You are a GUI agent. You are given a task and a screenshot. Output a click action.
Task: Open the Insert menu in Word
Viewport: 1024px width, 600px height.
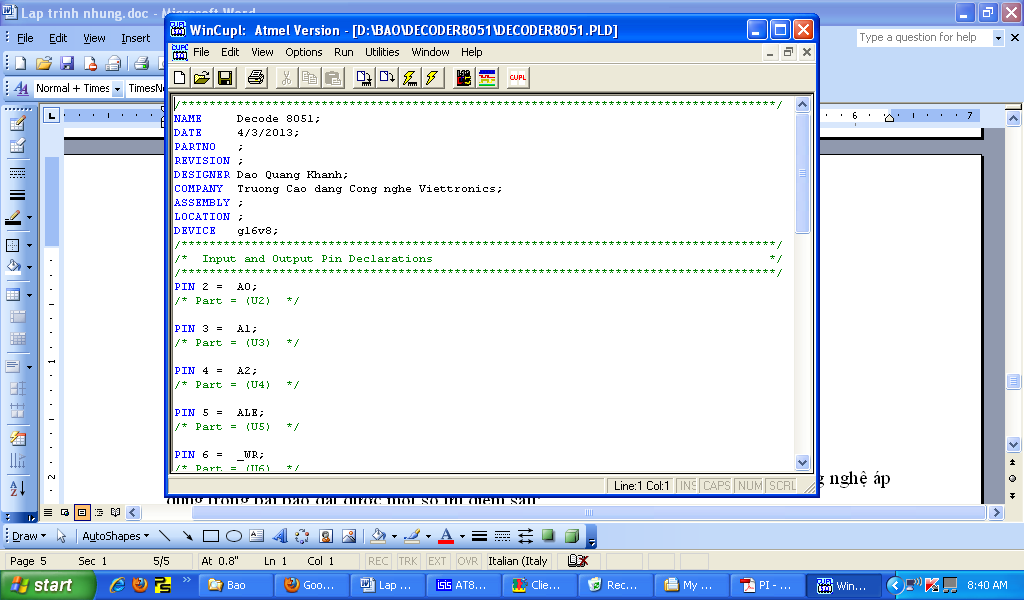point(136,39)
